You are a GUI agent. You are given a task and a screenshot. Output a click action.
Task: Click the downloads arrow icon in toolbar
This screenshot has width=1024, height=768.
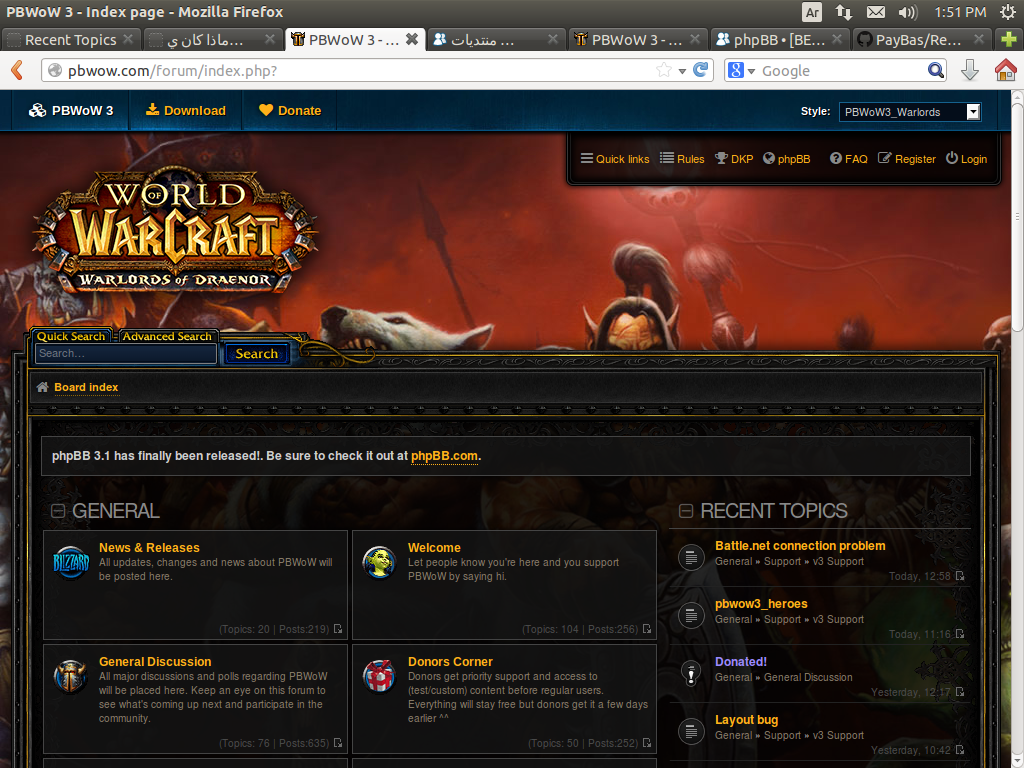tap(969, 70)
